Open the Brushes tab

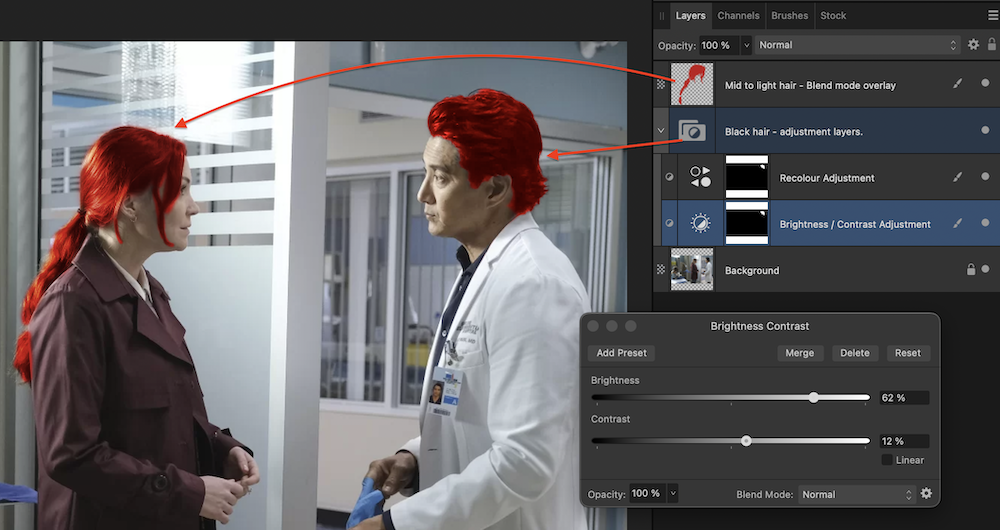790,15
